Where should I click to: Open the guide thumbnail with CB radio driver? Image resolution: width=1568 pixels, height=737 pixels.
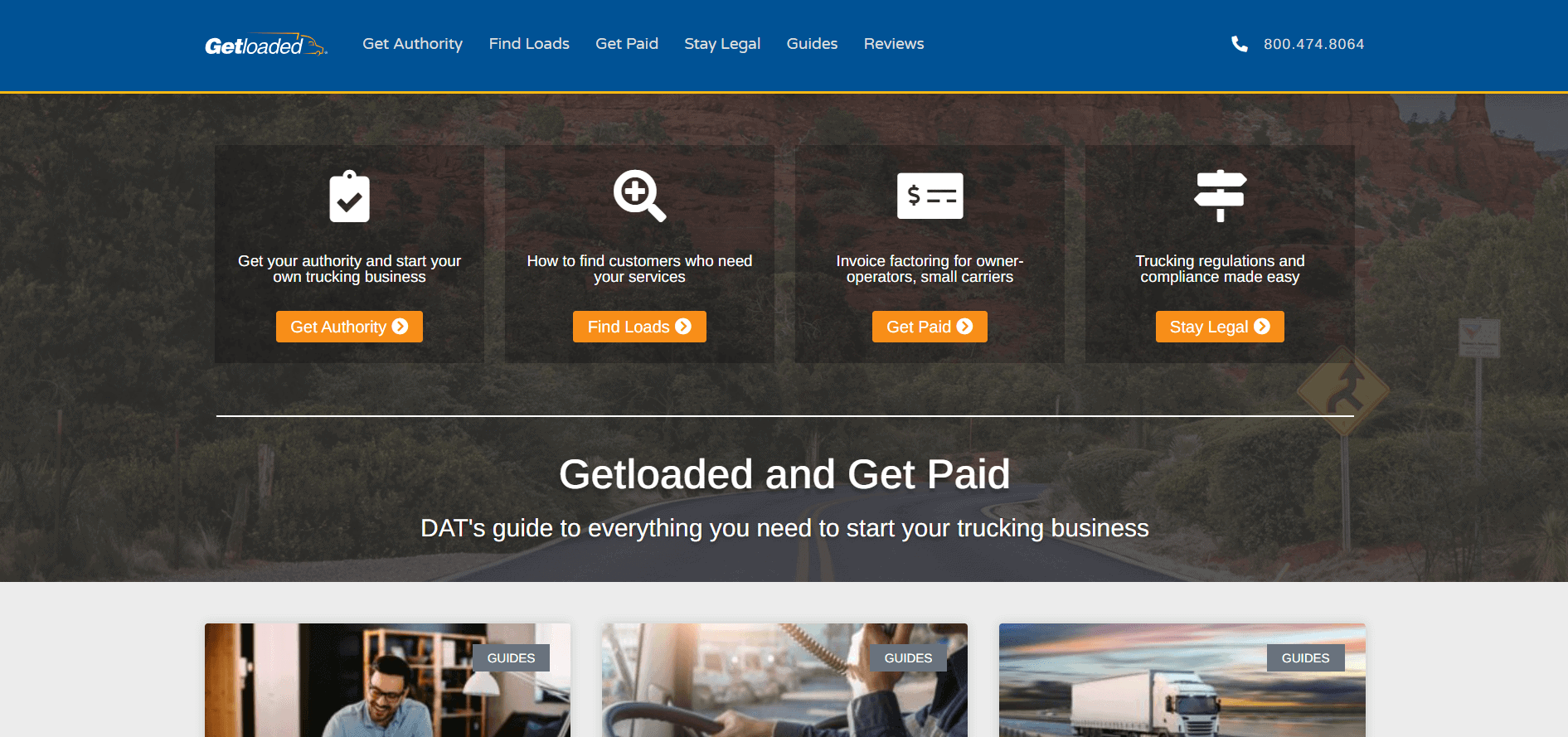tap(784, 681)
